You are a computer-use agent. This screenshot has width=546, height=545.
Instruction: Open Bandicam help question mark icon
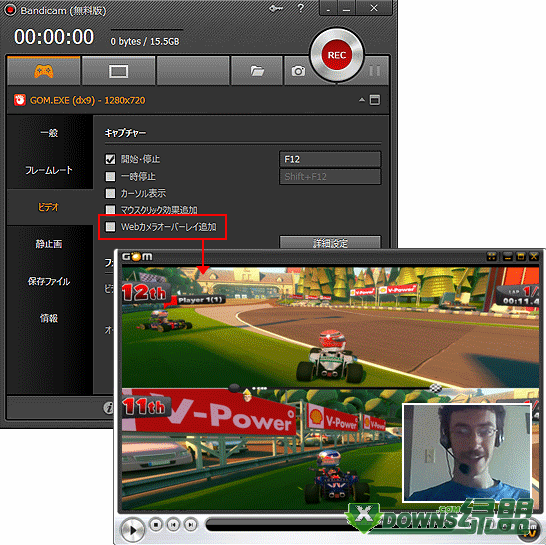(301, 8)
